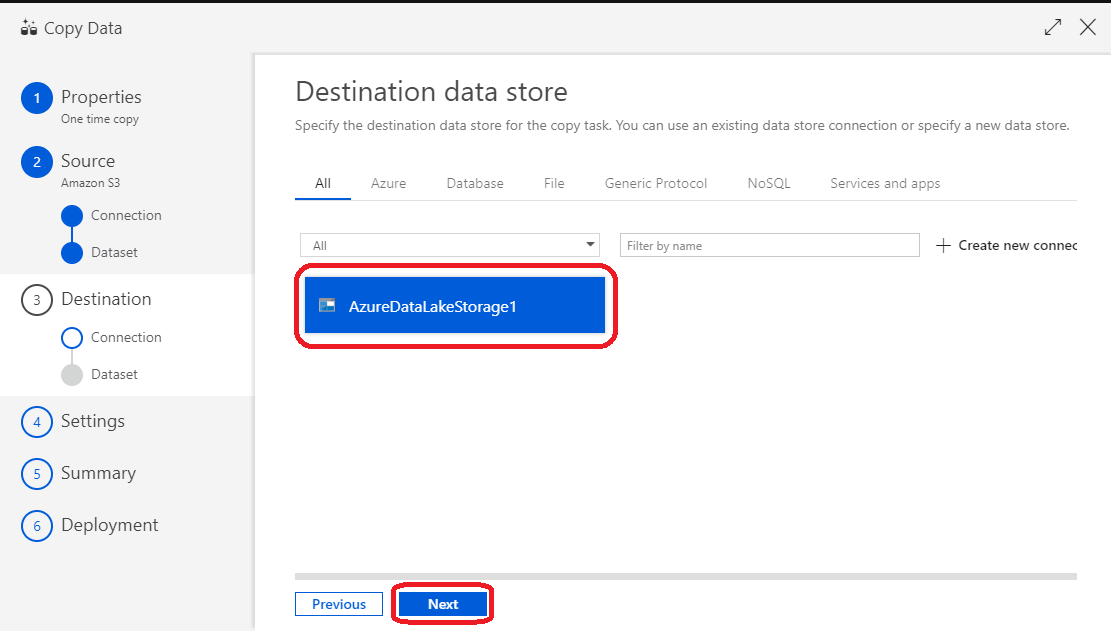Click the Settings step 4 circle icon
1111x631 pixels.
click(x=37, y=422)
